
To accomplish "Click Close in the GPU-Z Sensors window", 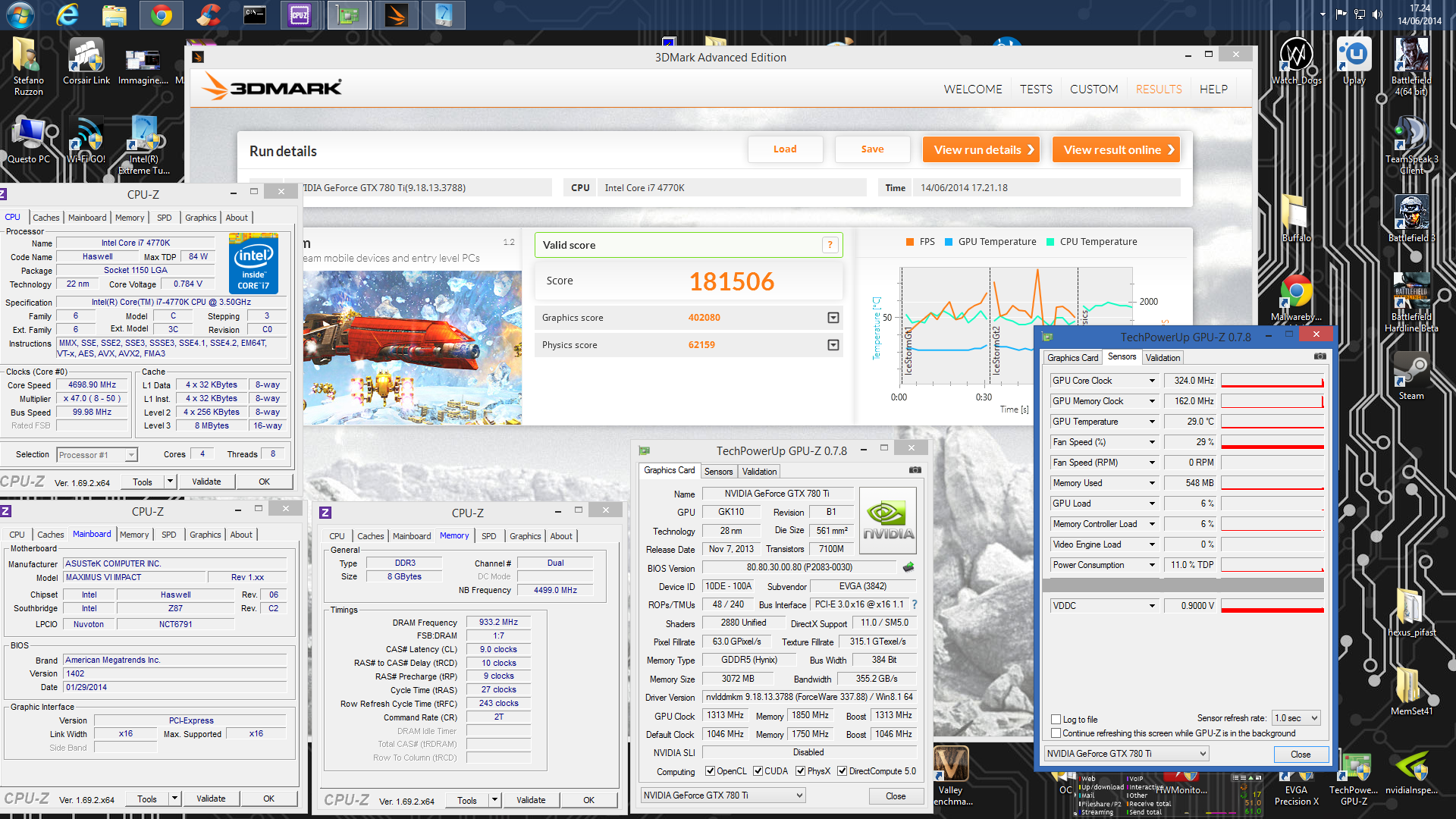I will coord(1301,754).
